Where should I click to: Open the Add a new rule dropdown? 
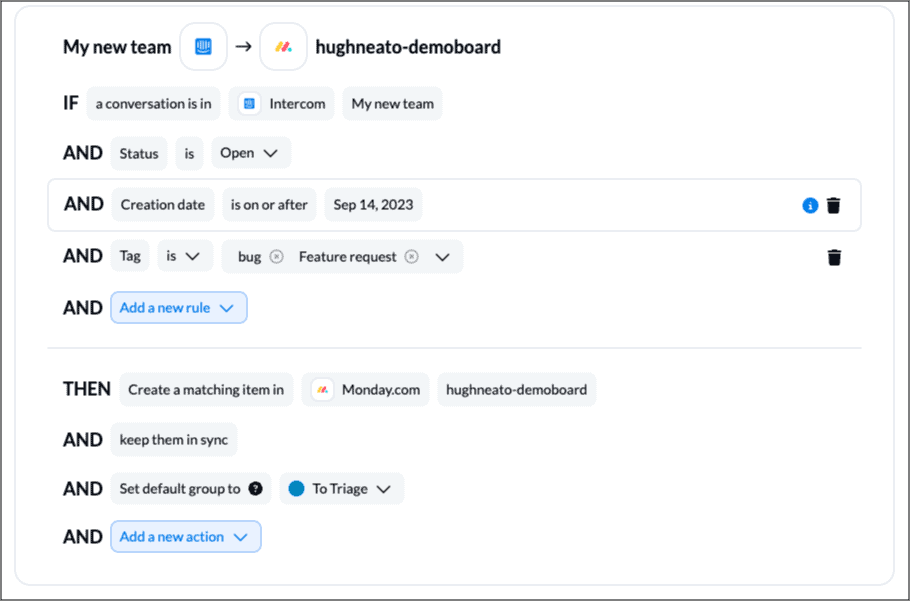tap(179, 307)
